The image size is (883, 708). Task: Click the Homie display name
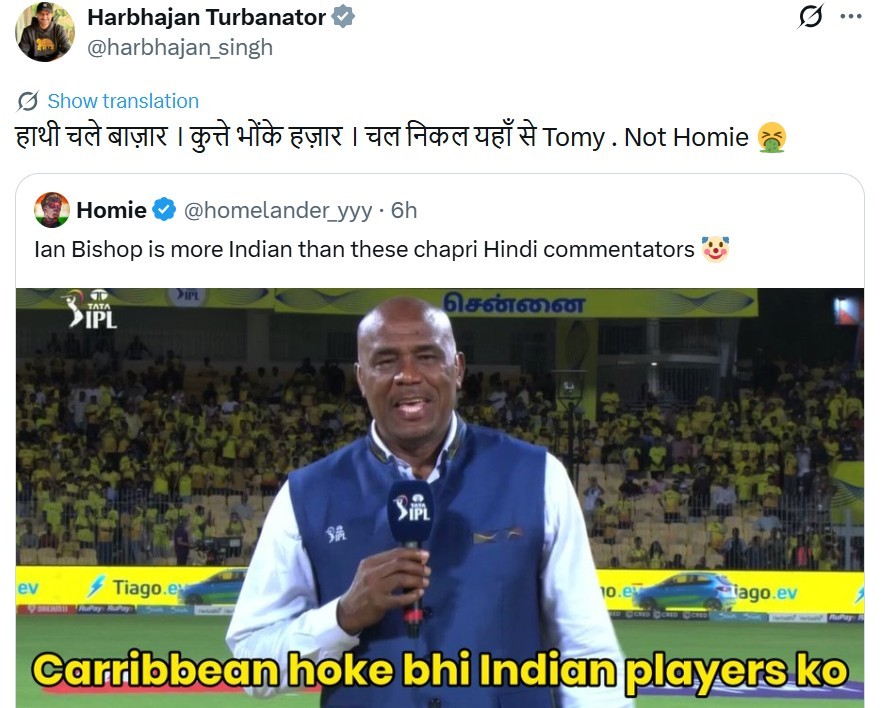tap(112, 210)
